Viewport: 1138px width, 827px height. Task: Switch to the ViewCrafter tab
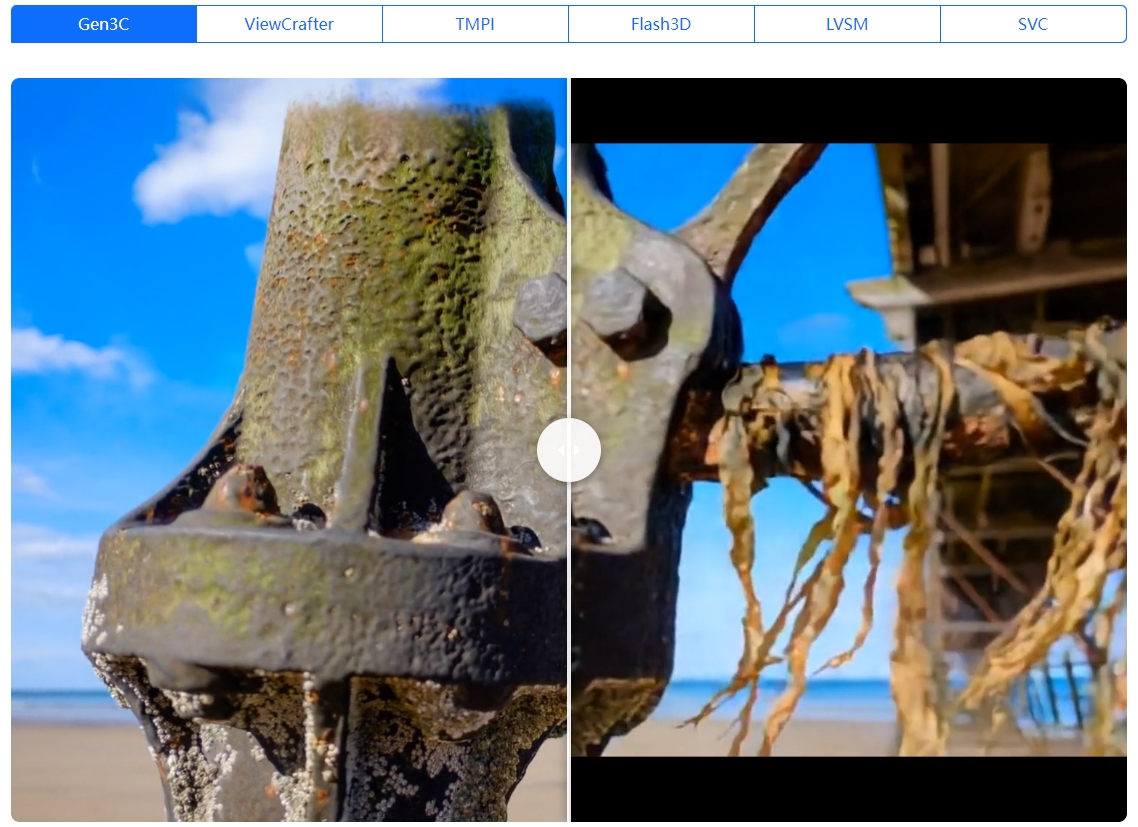289,24
